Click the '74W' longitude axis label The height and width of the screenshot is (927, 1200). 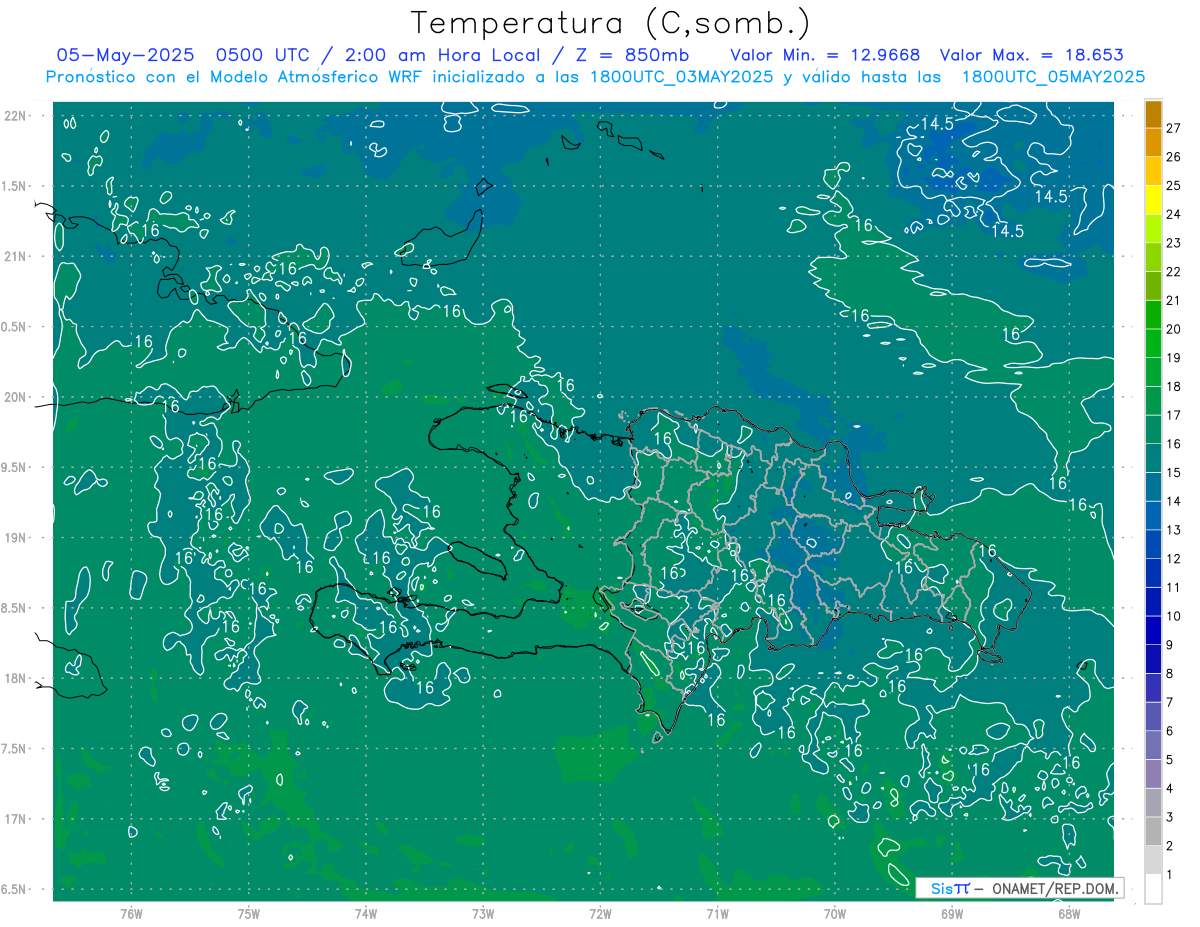(x=365, y=913)
